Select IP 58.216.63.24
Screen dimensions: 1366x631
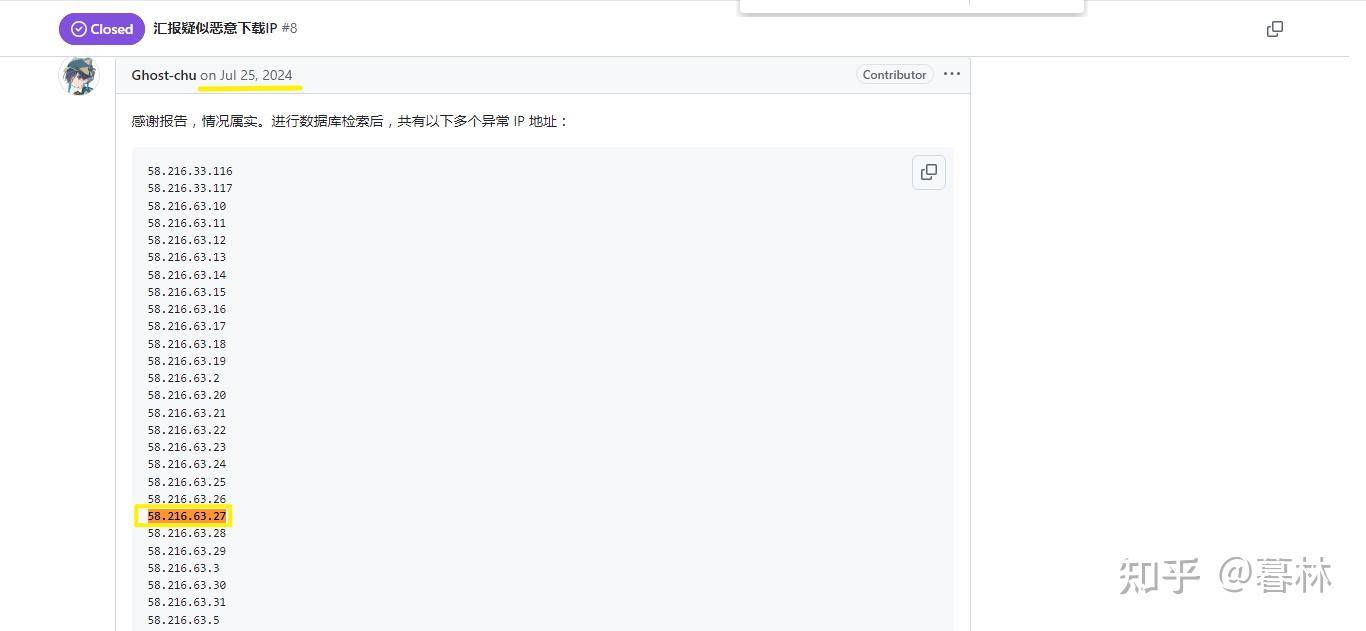pyautogui.click(x=187, y=464)
